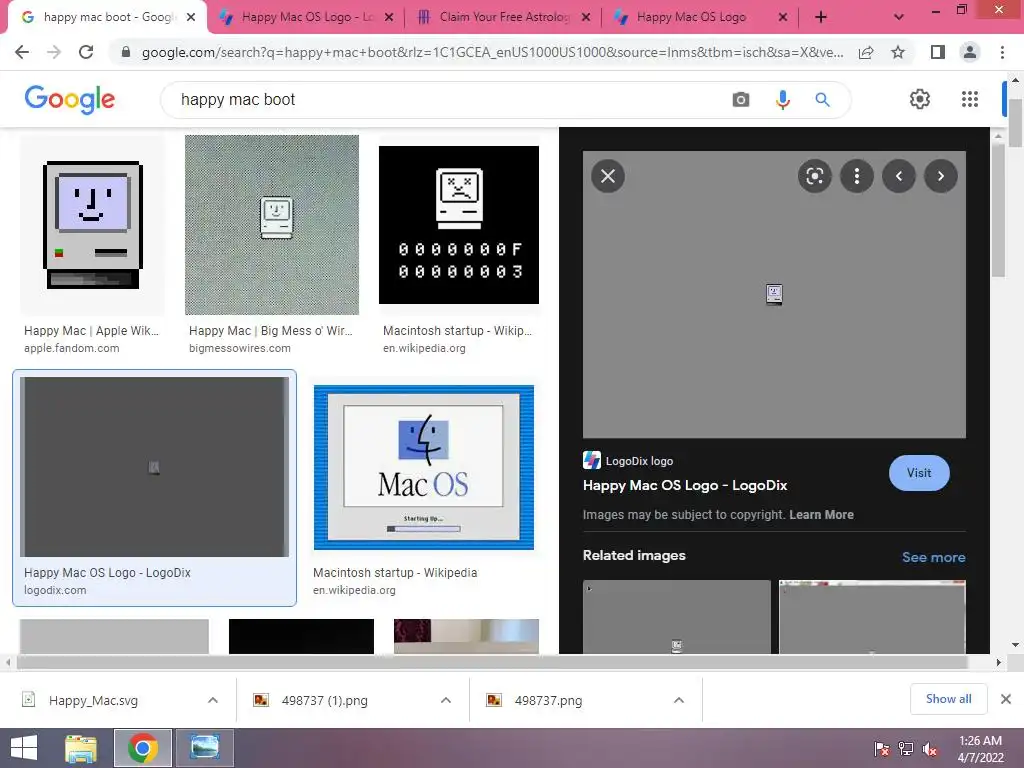Open the Google apps grid
The height and width of the screenshot is (768, 1024).
click(x=970, y=99)
